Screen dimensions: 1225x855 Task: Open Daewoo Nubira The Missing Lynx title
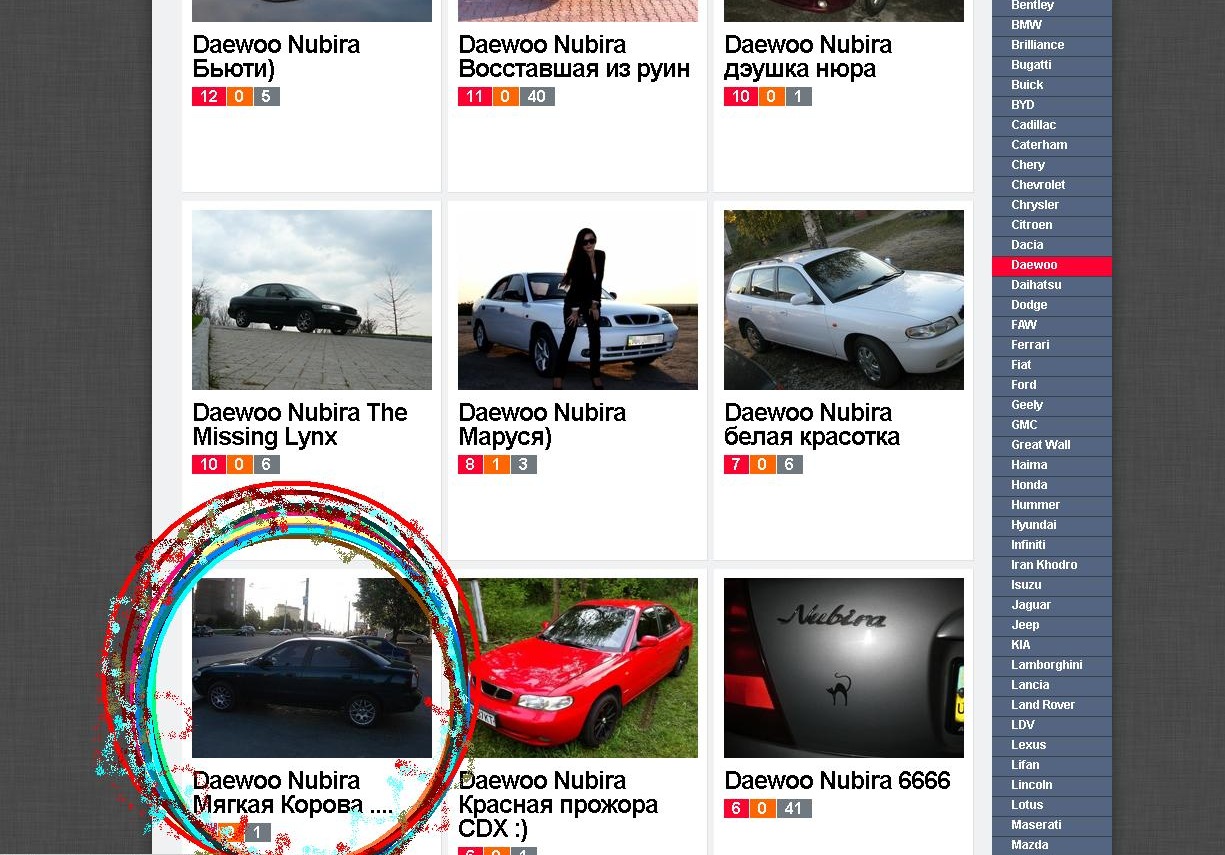click(300, 425)
